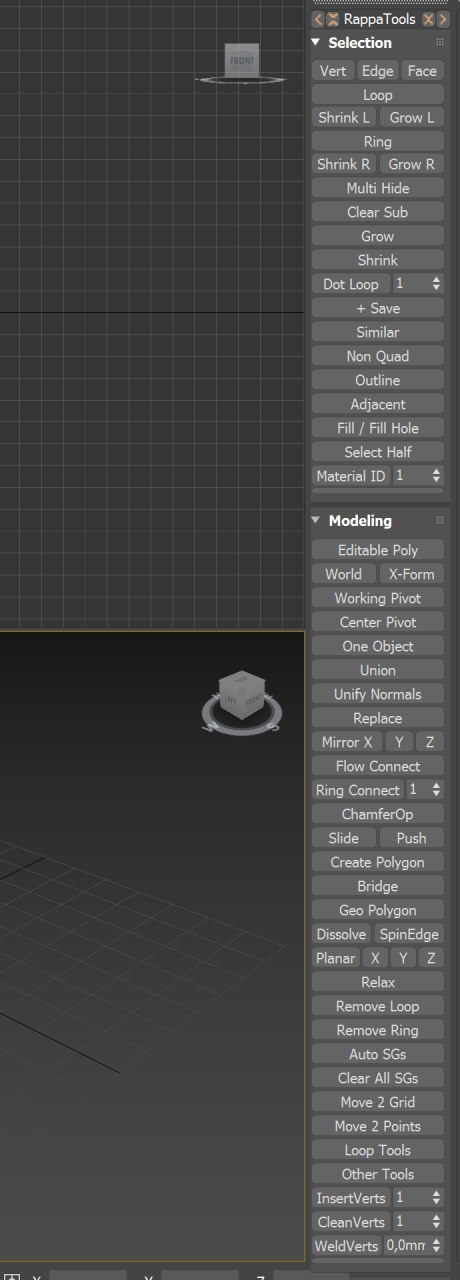Image resolution: width=460 pixels, height=1280 pixels.
Task: Click the Selection rollout grip dots
Action: (x=440, y=43)
